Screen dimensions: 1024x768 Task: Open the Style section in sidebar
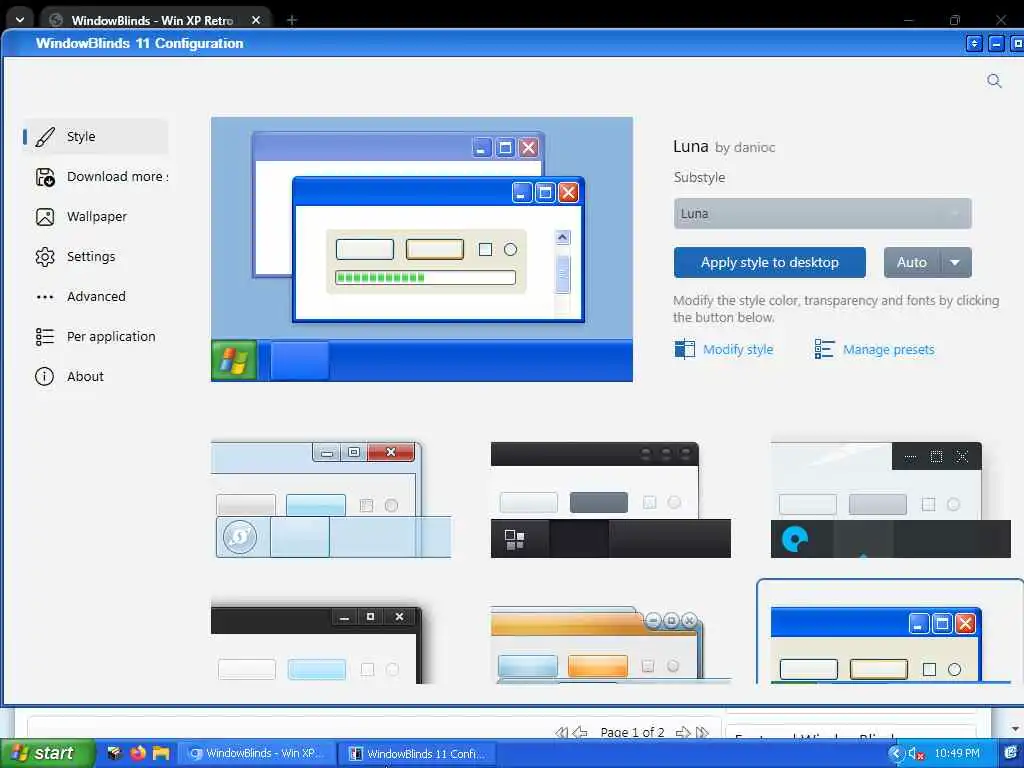coord(95,136)
